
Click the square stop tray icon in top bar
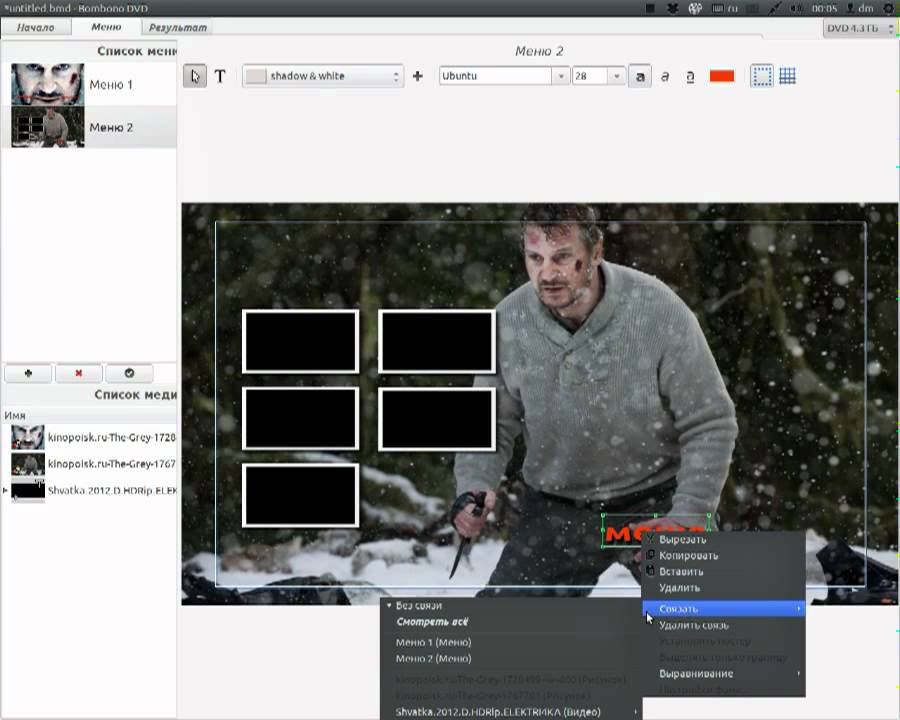coord(650,8)
